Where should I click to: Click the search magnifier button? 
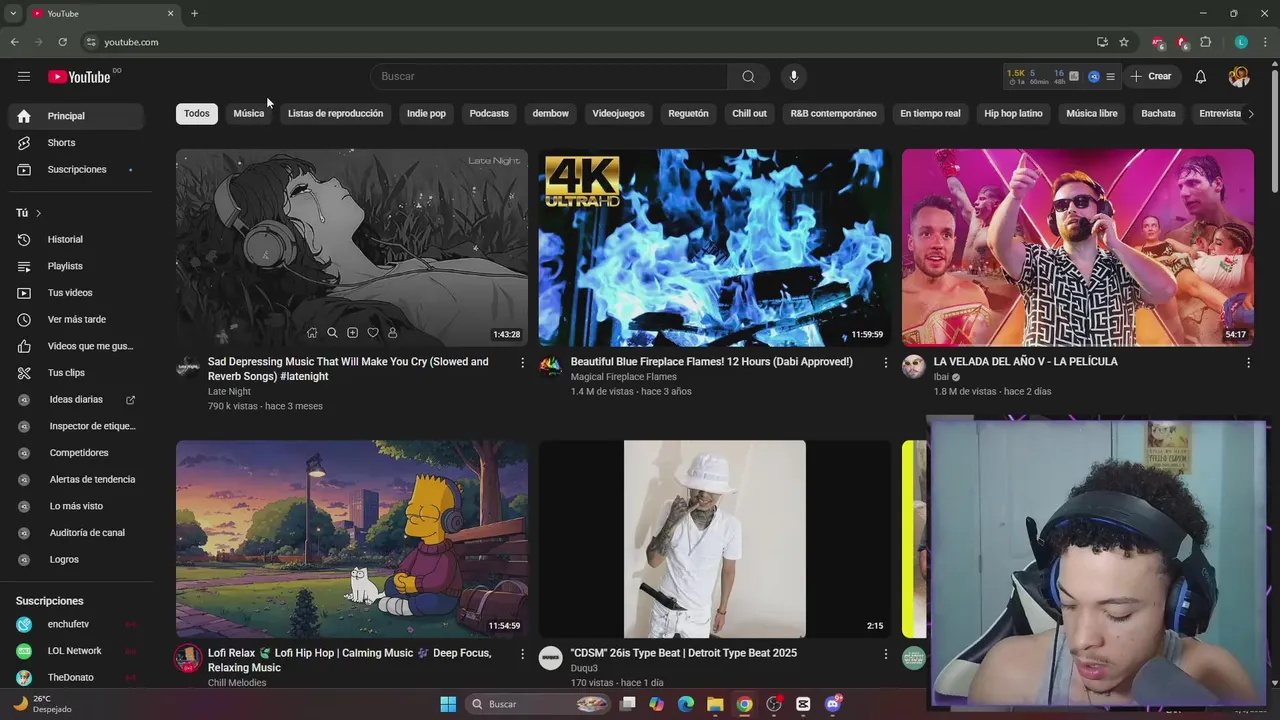[x=748, y=76]
